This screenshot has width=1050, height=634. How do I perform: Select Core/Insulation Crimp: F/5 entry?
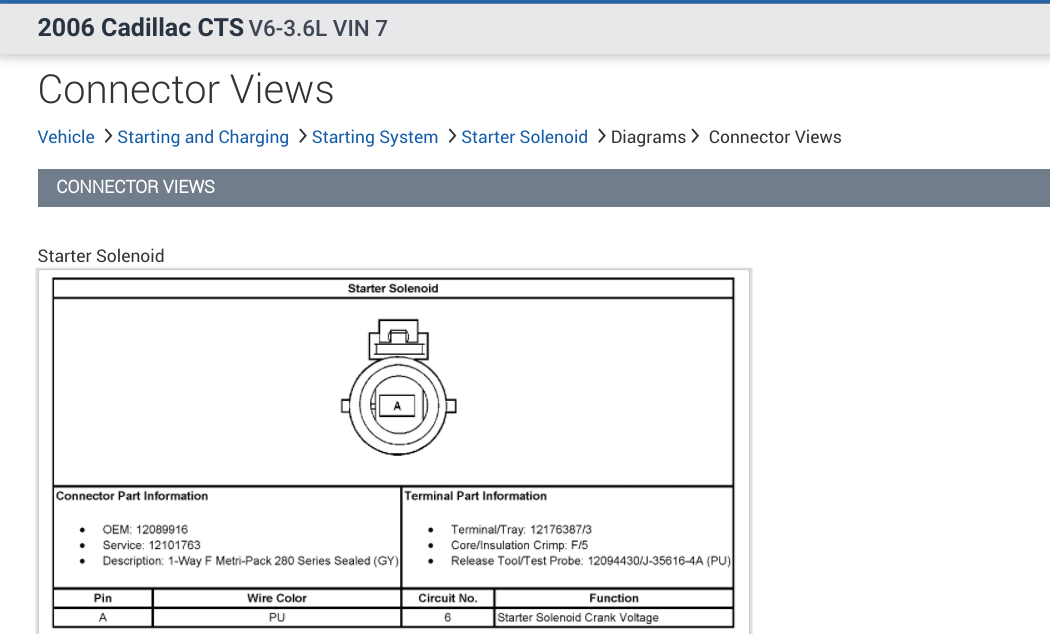point(519,545)
